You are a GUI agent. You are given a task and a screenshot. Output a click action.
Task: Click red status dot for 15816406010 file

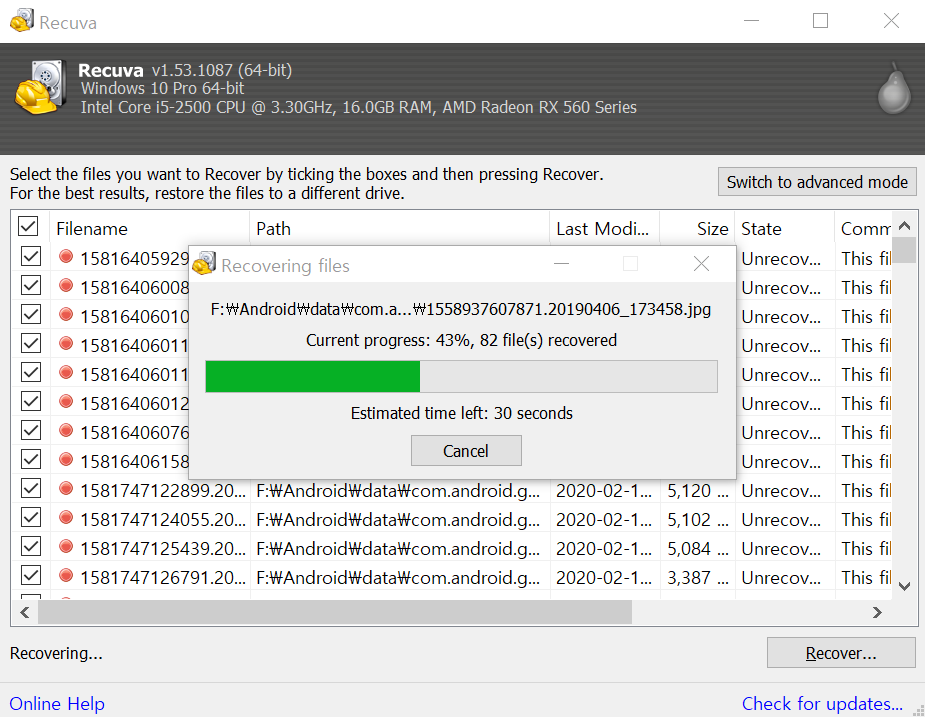[x=66, y=315]
